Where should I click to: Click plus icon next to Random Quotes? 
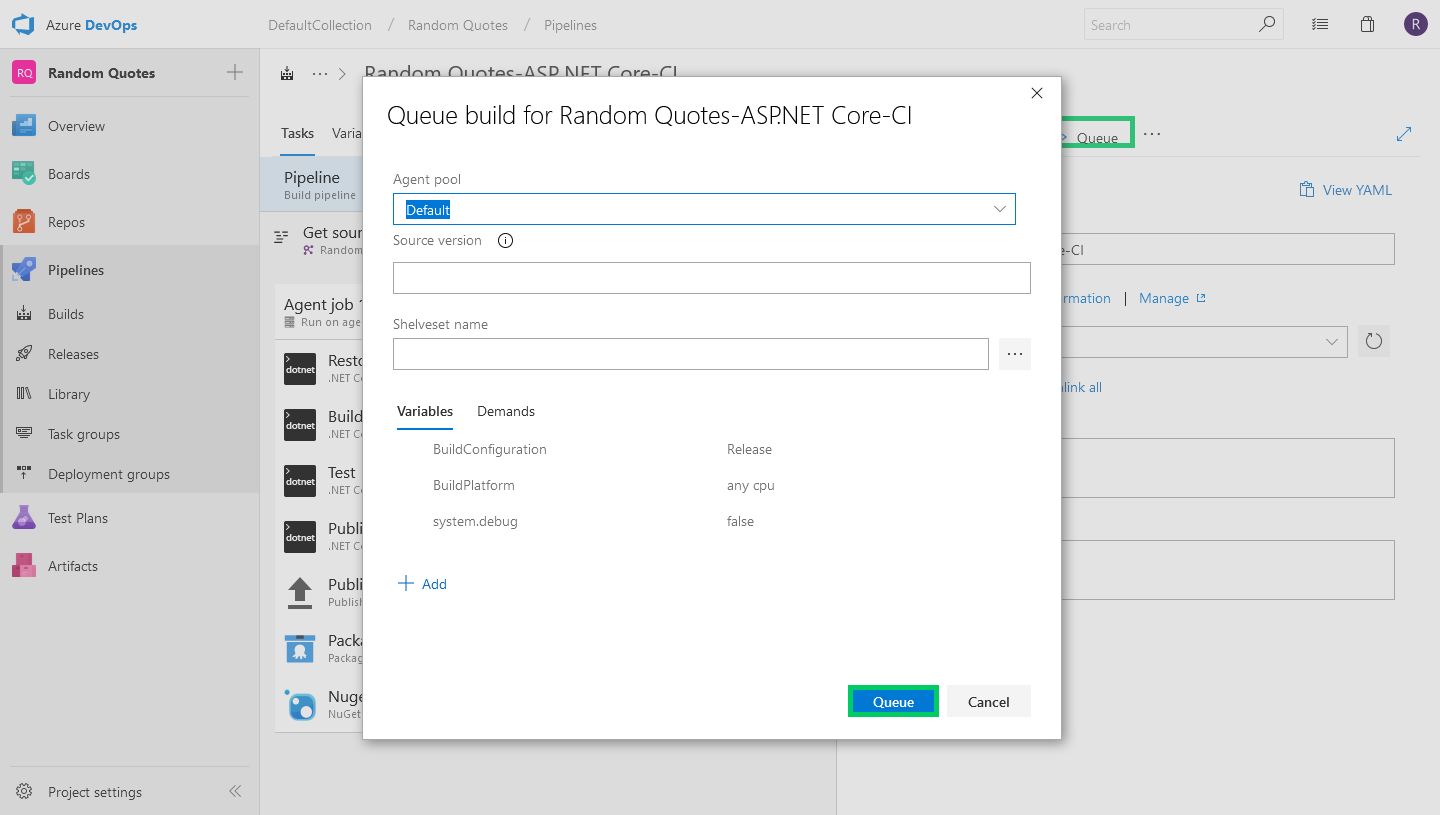(235, 72)
